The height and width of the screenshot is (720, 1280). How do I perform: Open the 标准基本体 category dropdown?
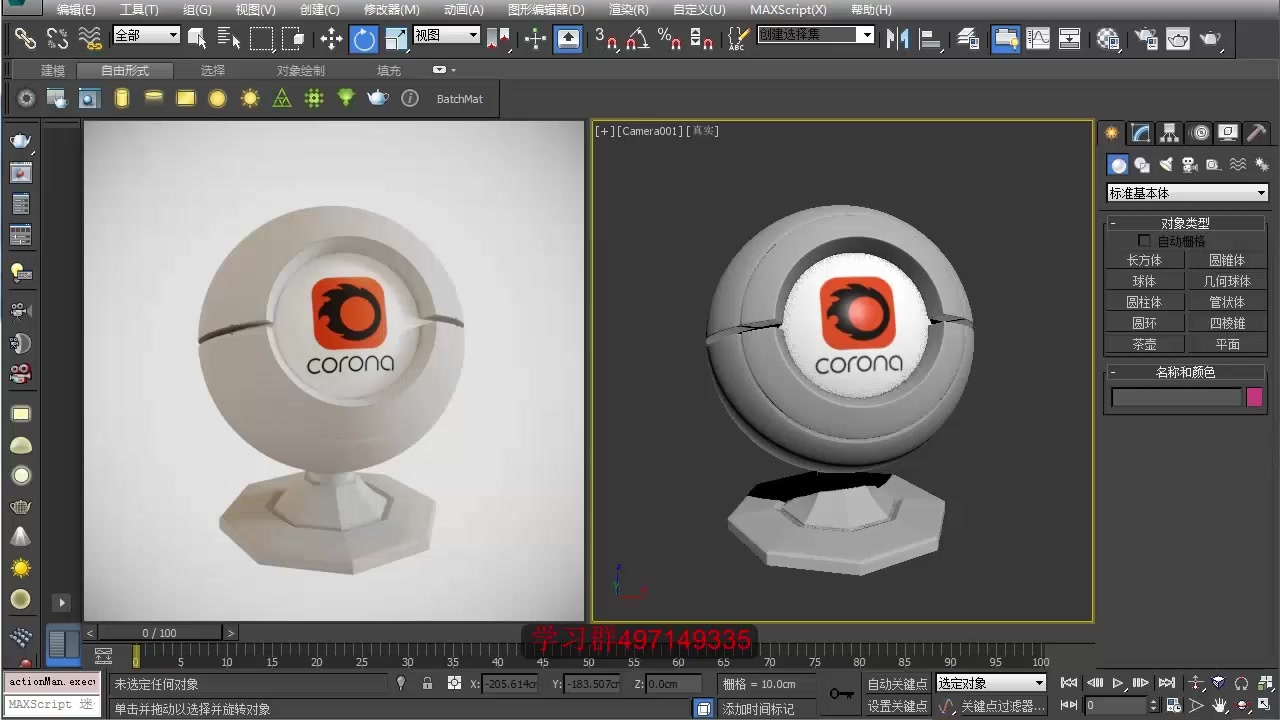click(1187, 193)
